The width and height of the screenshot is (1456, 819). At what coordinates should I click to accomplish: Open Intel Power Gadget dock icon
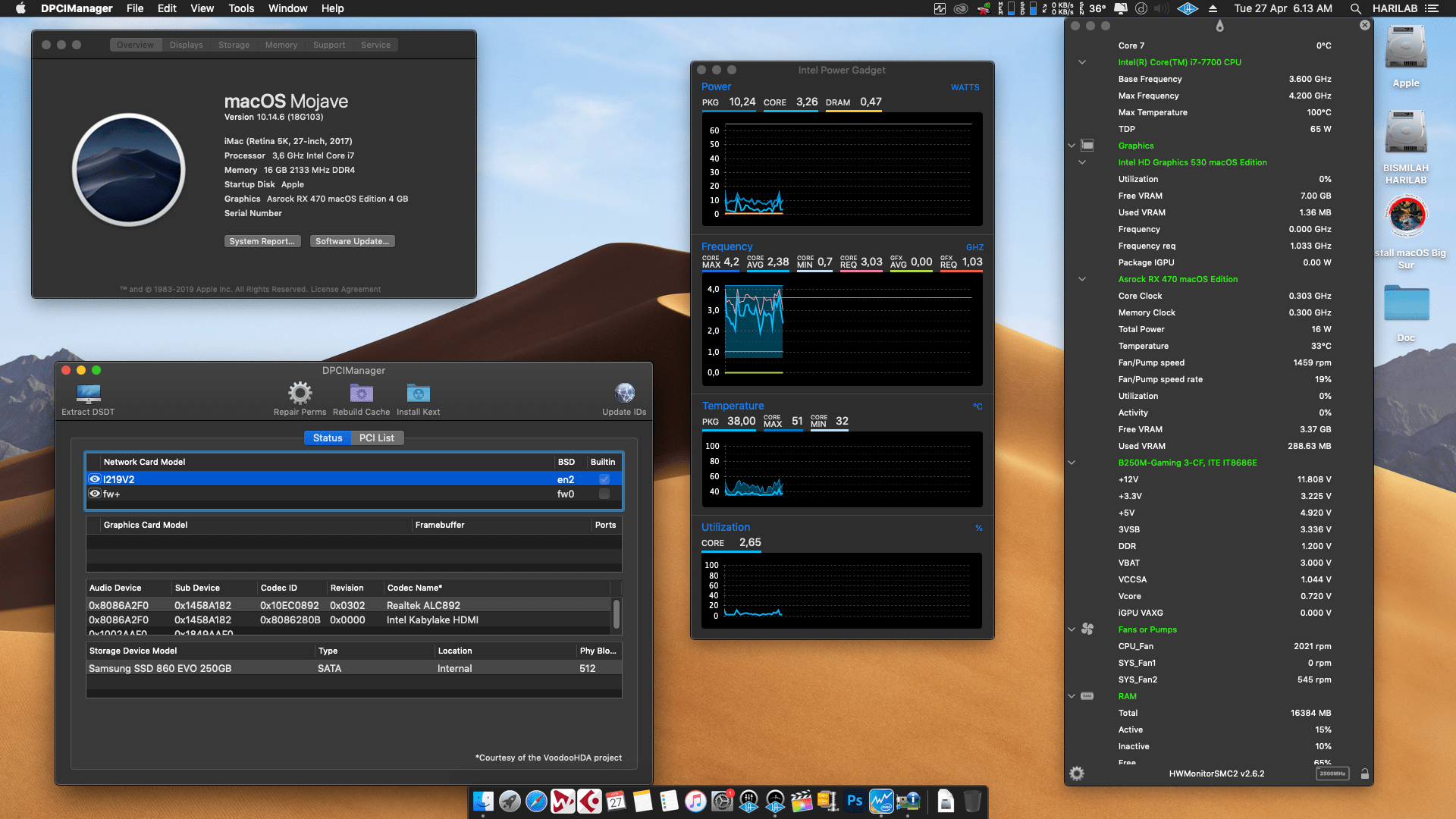881,801
